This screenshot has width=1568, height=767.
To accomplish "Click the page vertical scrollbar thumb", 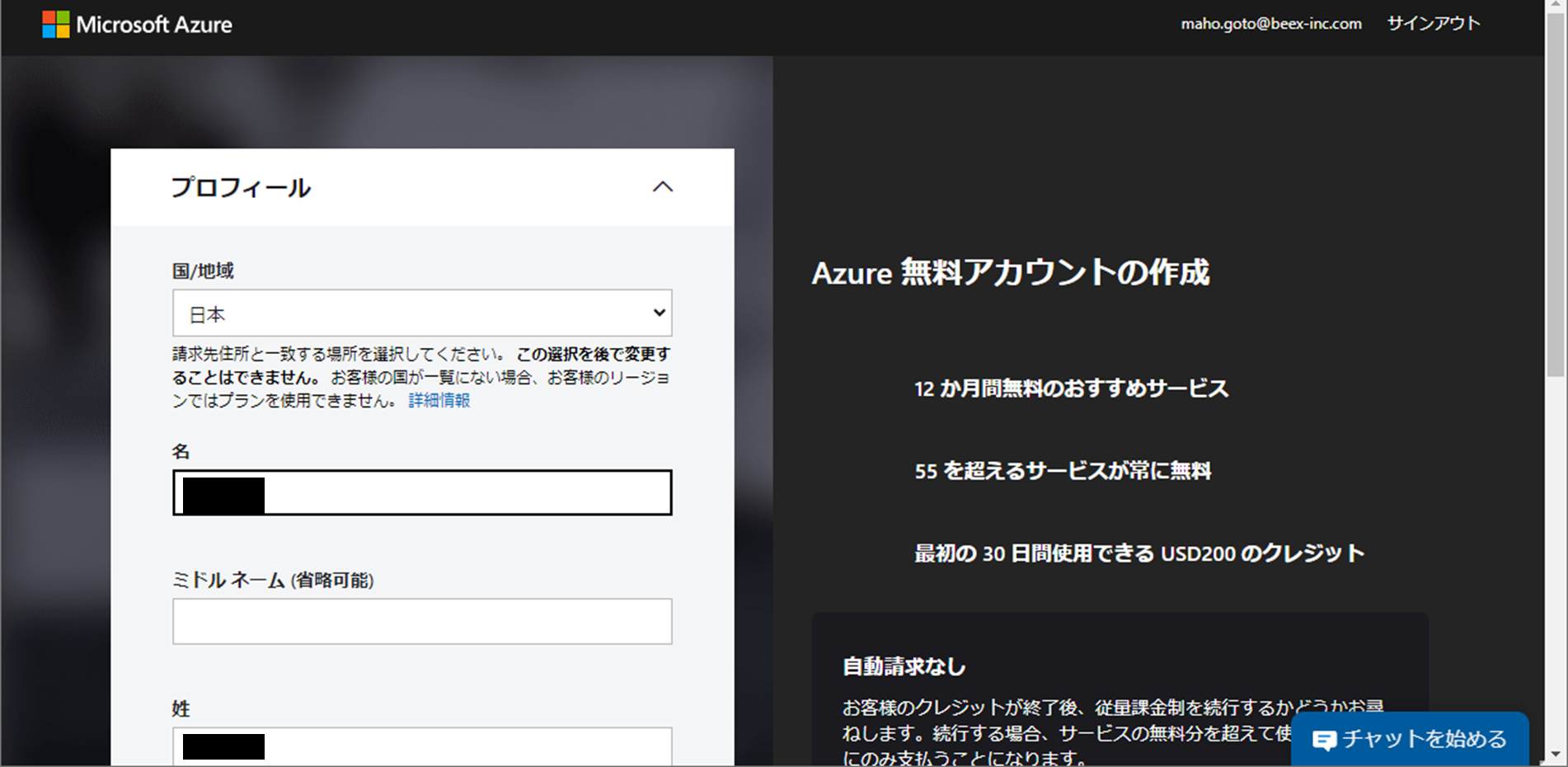I will (x=1556, y=195).
